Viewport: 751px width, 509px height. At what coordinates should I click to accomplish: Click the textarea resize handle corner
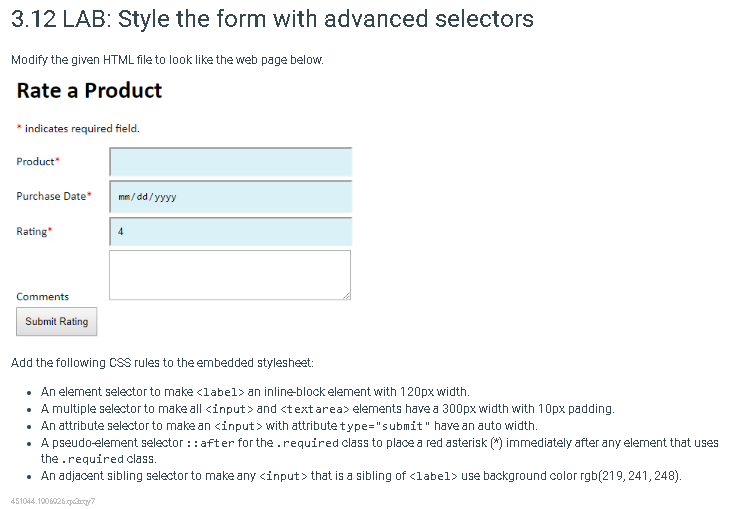click(x=347, y=296)
